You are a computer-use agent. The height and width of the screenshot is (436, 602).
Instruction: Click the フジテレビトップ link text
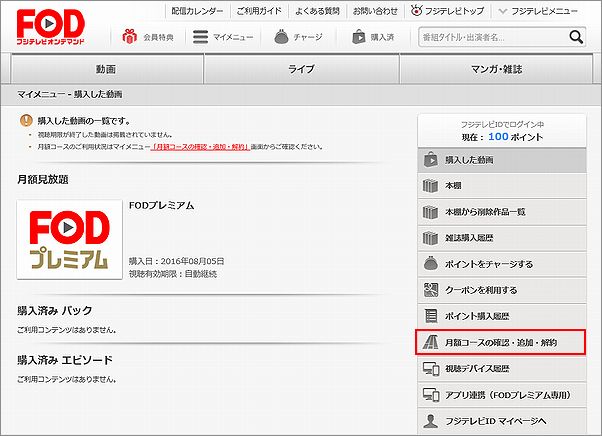click(454, 11)
